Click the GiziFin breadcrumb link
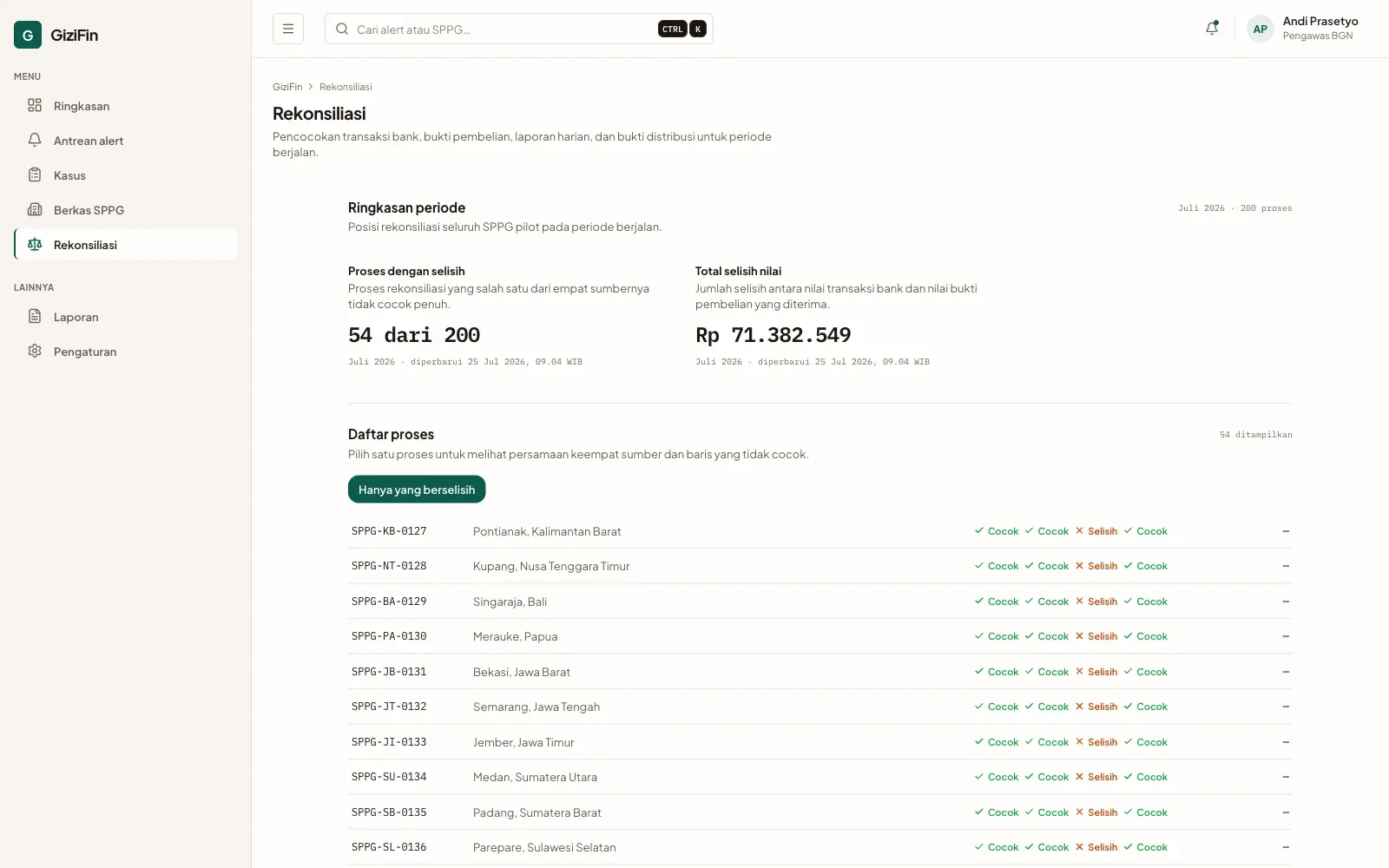The height and width of the screenshot is (868, 1389). [287, 87]
